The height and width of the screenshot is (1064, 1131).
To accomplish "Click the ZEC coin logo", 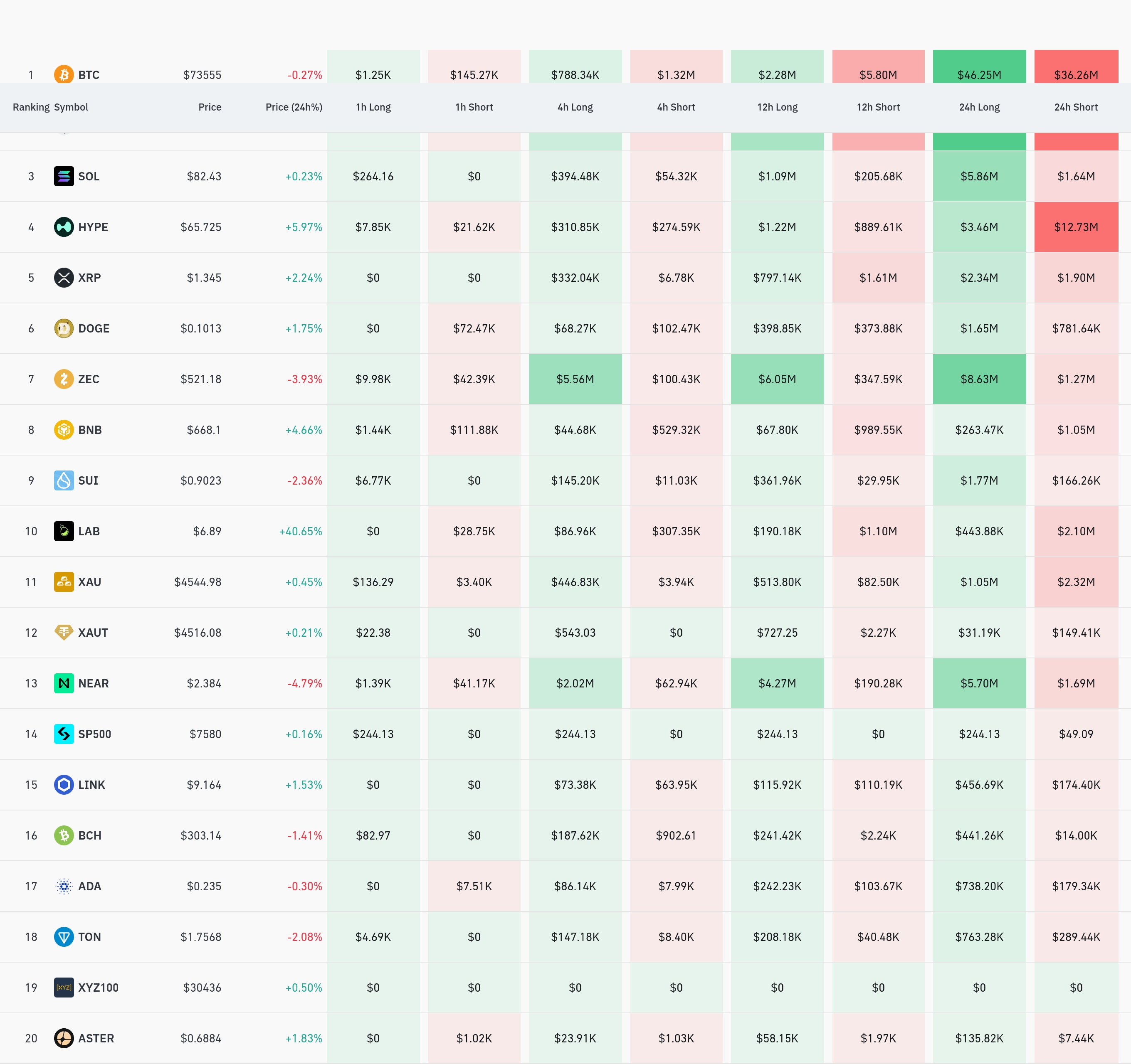I will pos(64,379).
